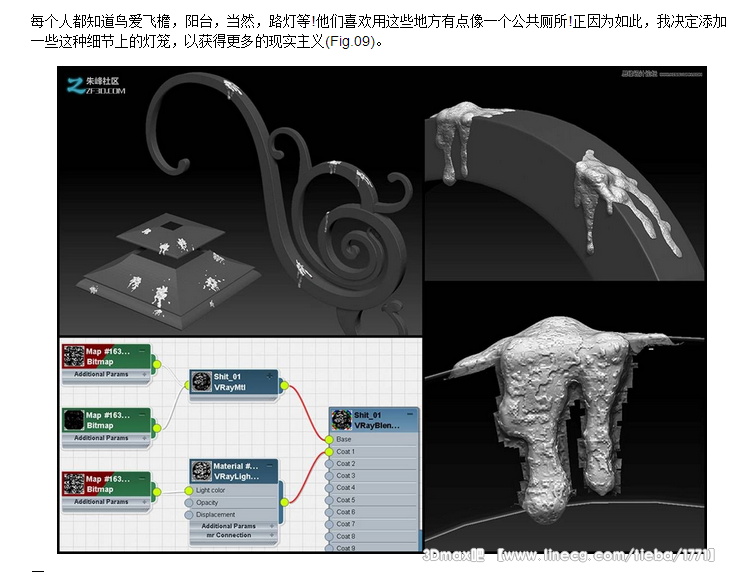Open the Fig.09 link in the paragraph
Image resolution: width=744 pixels, height=572 pixels.
point(350,42)
